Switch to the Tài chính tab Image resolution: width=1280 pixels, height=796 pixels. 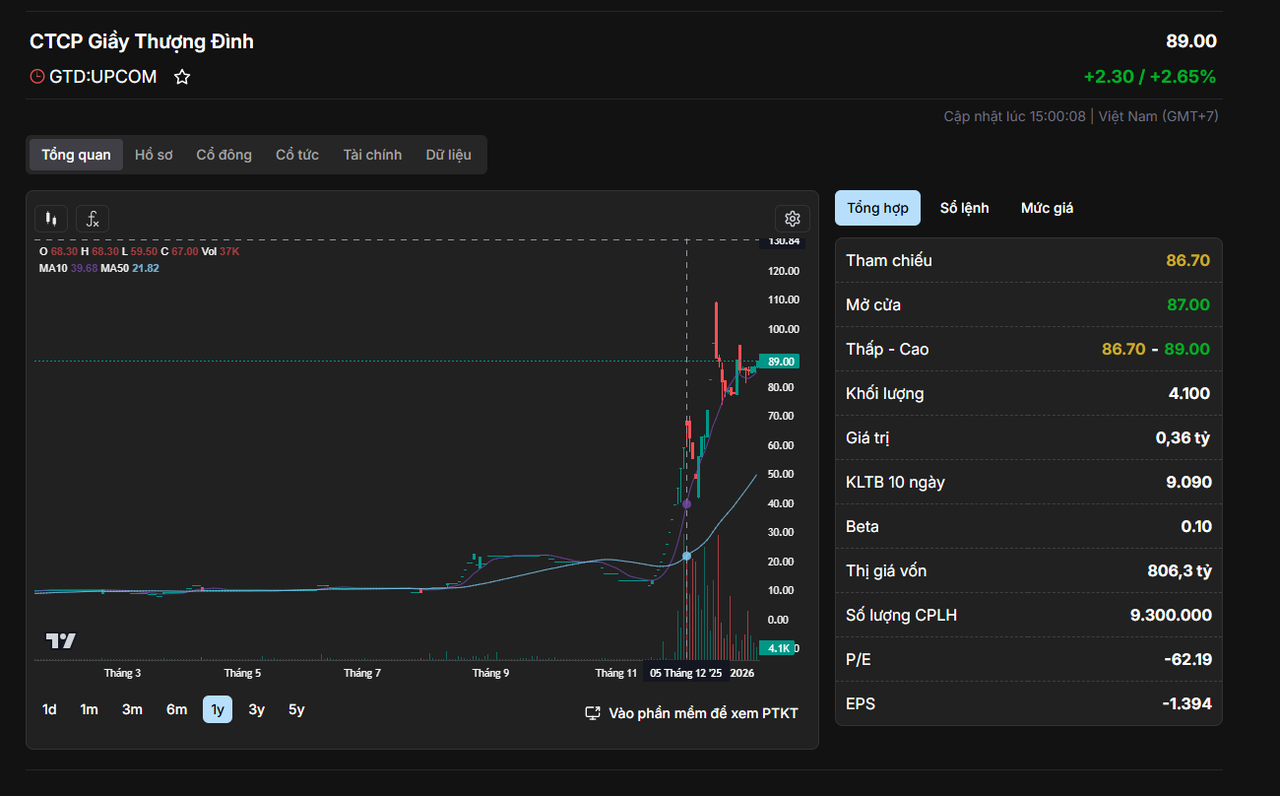click(372, 155)
